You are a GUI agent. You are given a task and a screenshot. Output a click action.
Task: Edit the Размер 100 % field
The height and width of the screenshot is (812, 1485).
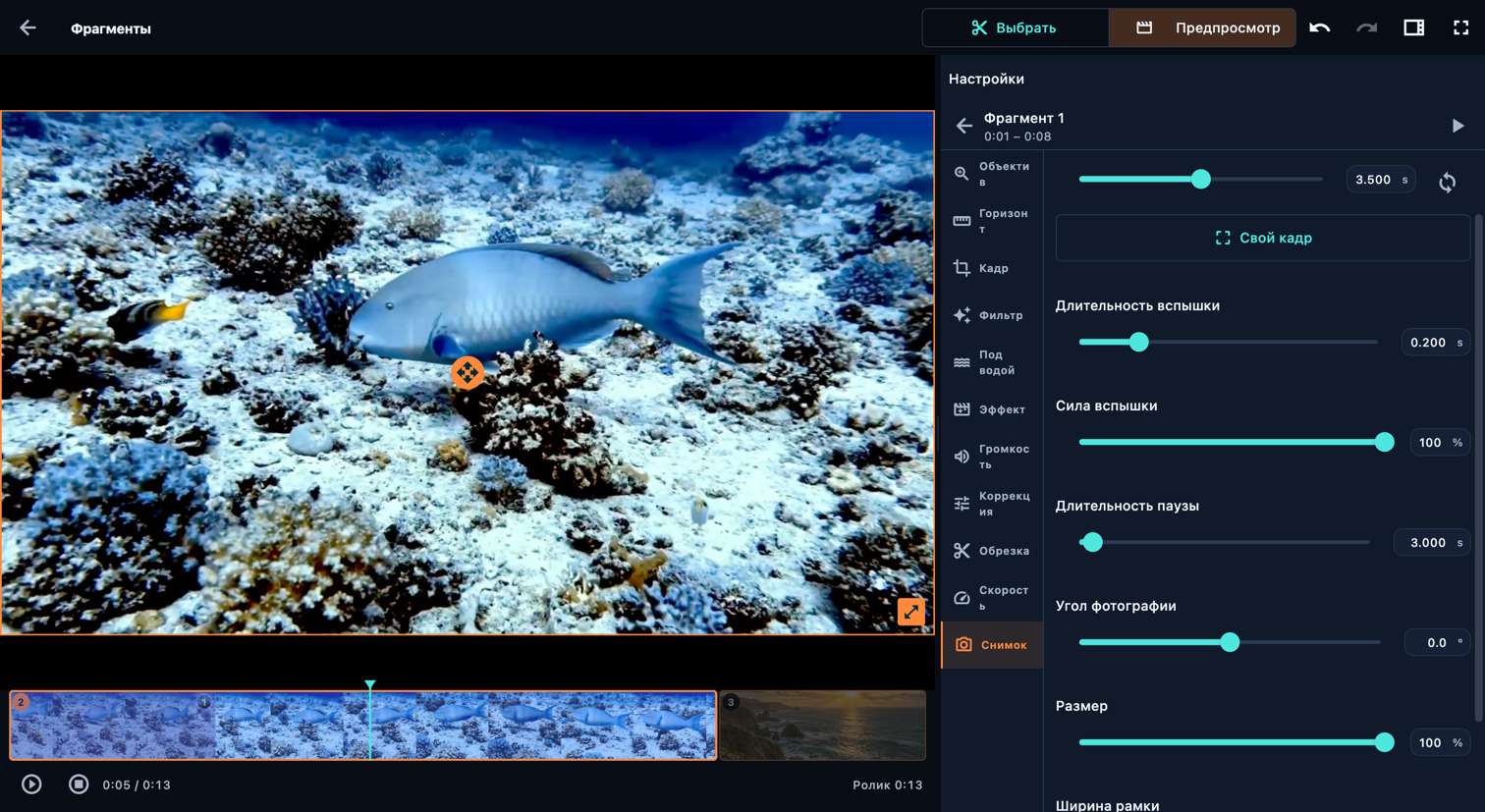(x=1439, y=743)
